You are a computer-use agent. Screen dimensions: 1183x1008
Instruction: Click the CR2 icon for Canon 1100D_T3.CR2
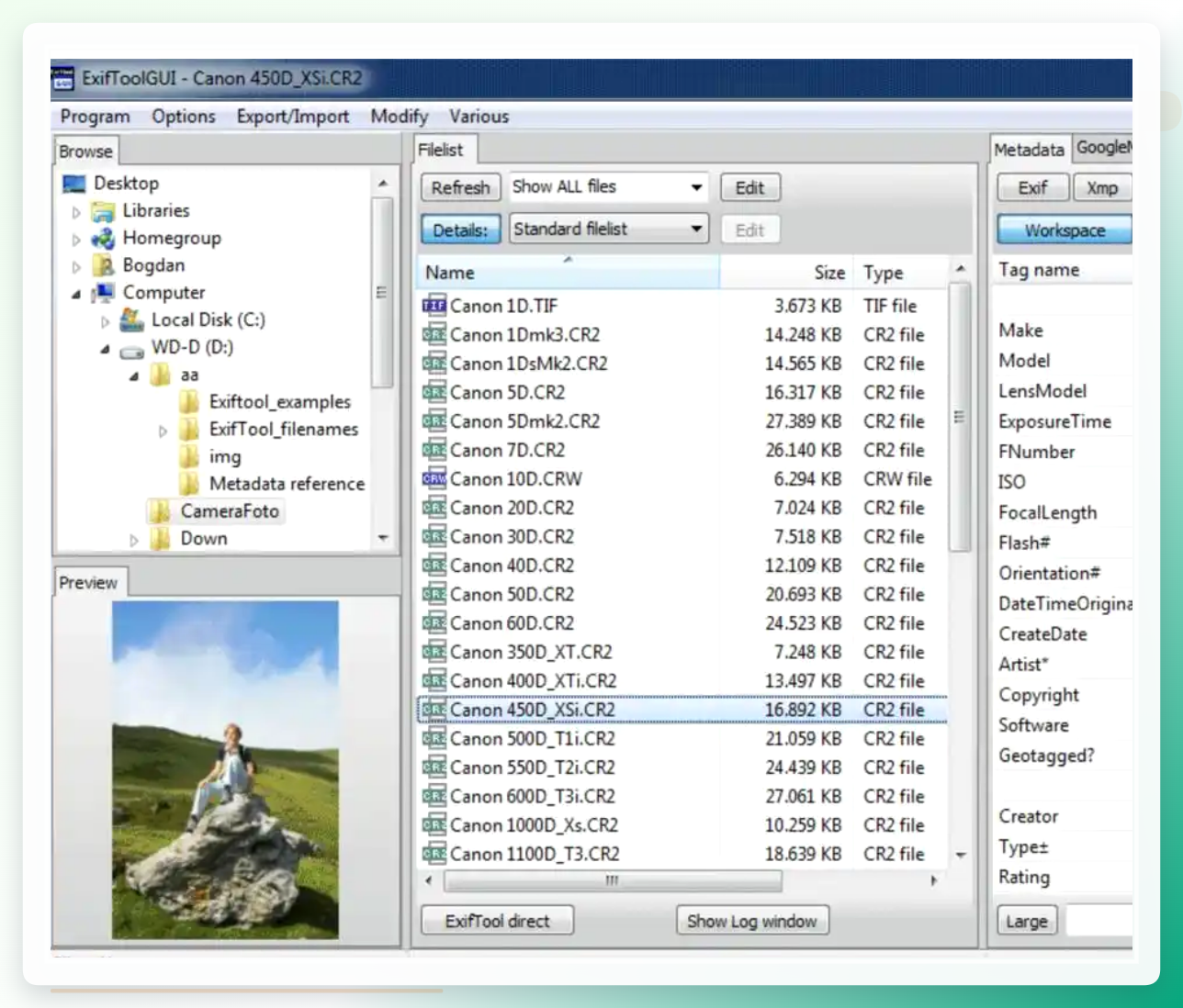pyautogui.click(x=434, y=854)
